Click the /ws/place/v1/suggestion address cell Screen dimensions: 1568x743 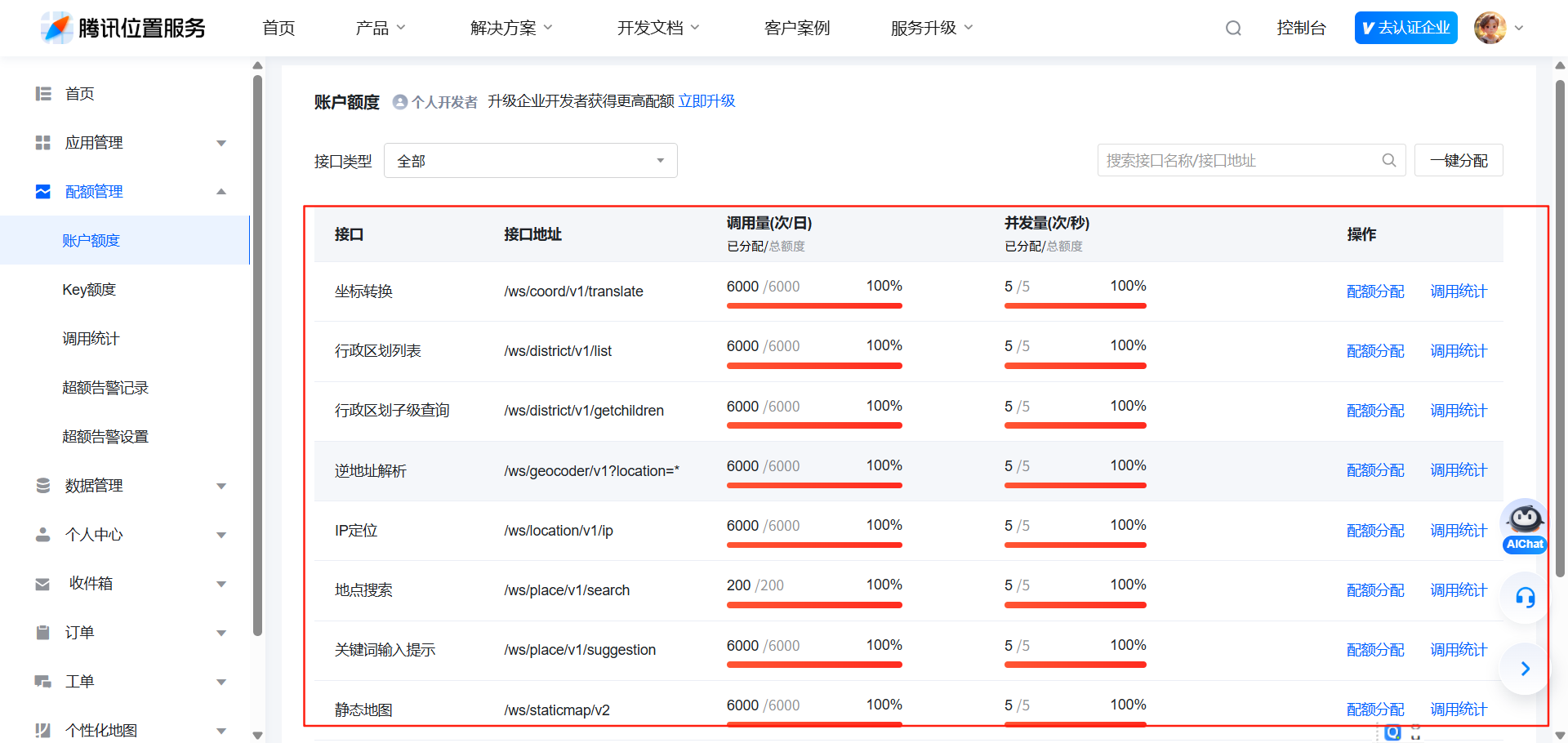coord(580,650)
